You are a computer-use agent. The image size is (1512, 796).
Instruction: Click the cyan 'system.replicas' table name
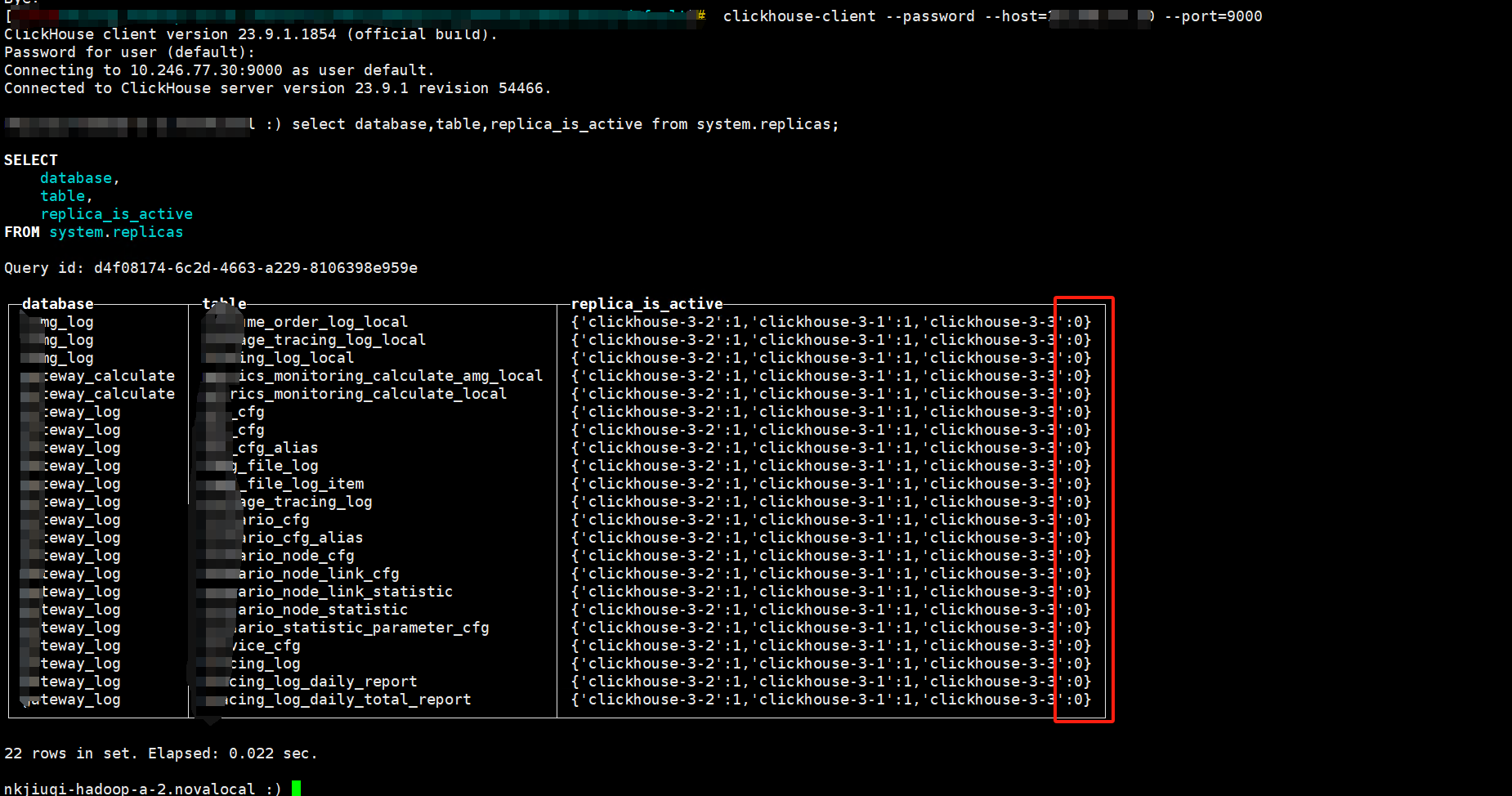coord(116,232)
